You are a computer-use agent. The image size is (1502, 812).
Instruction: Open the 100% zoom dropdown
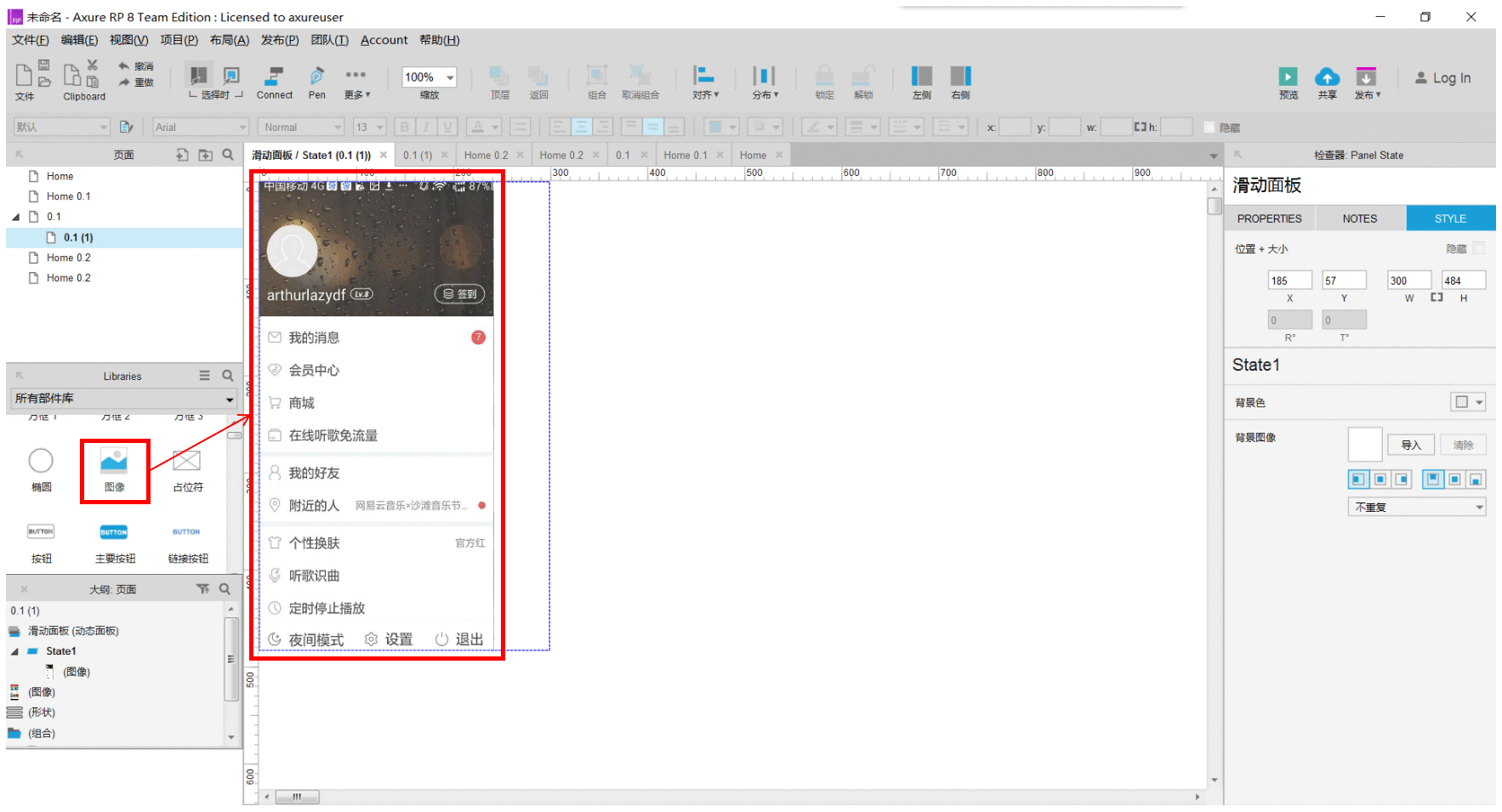[x=429, y=77]
